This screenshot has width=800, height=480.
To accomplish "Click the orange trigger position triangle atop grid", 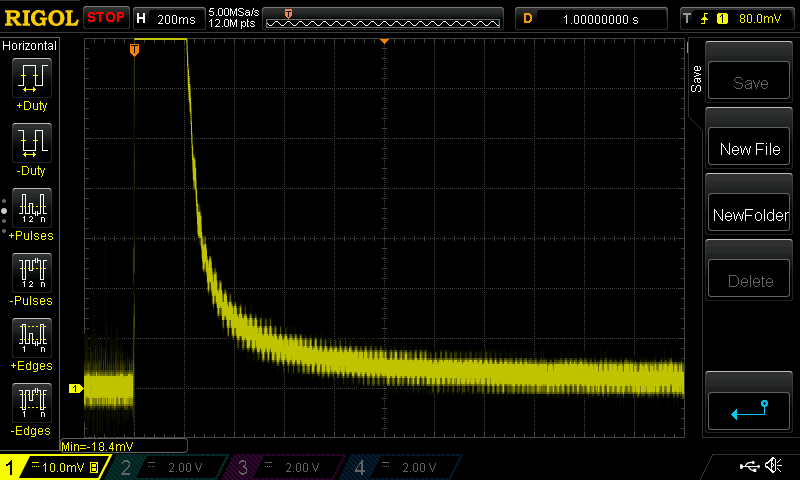I will pos(384,41).
